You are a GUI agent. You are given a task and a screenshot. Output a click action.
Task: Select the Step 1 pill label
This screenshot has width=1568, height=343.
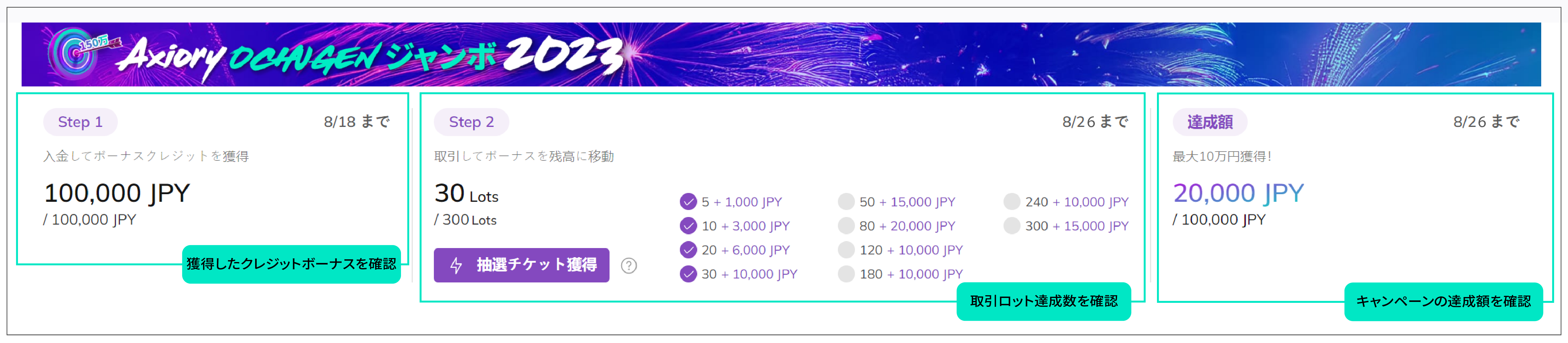(x=80, y=122)
